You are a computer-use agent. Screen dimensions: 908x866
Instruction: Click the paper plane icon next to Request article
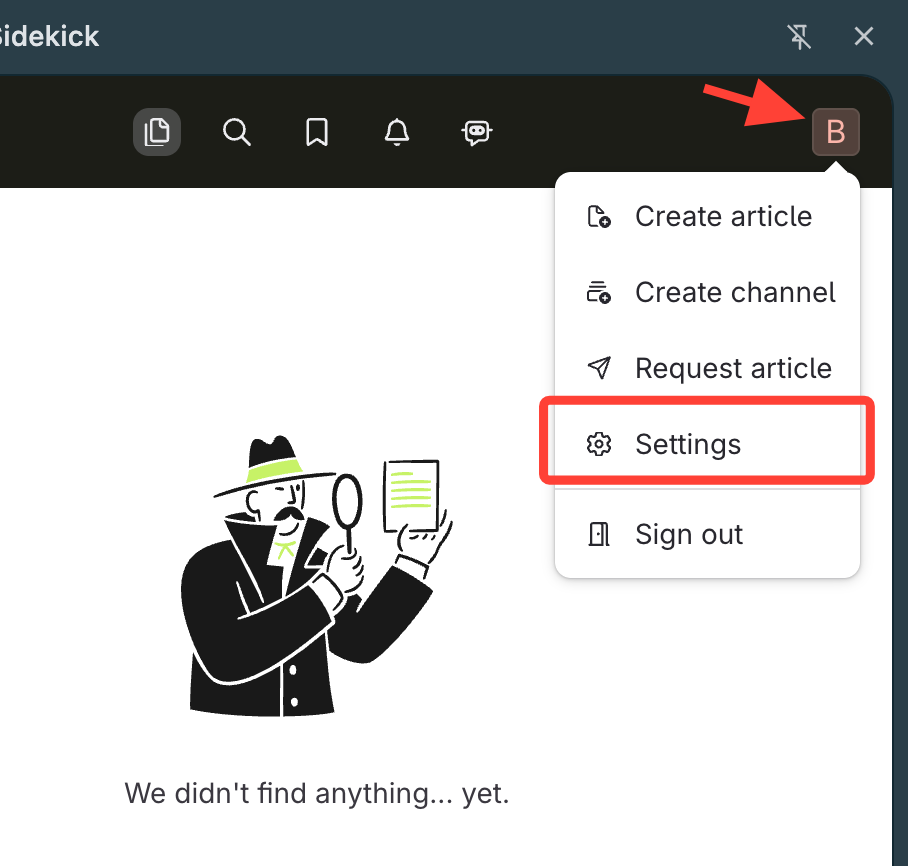598,369
